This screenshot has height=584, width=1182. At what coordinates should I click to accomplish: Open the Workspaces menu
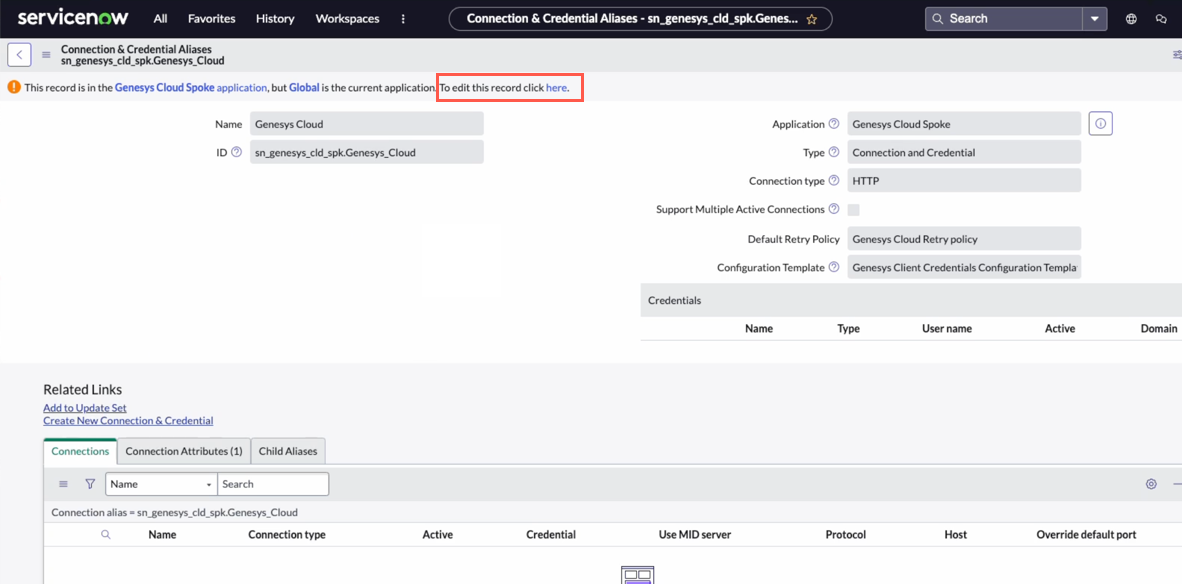[x=347, y=19]
